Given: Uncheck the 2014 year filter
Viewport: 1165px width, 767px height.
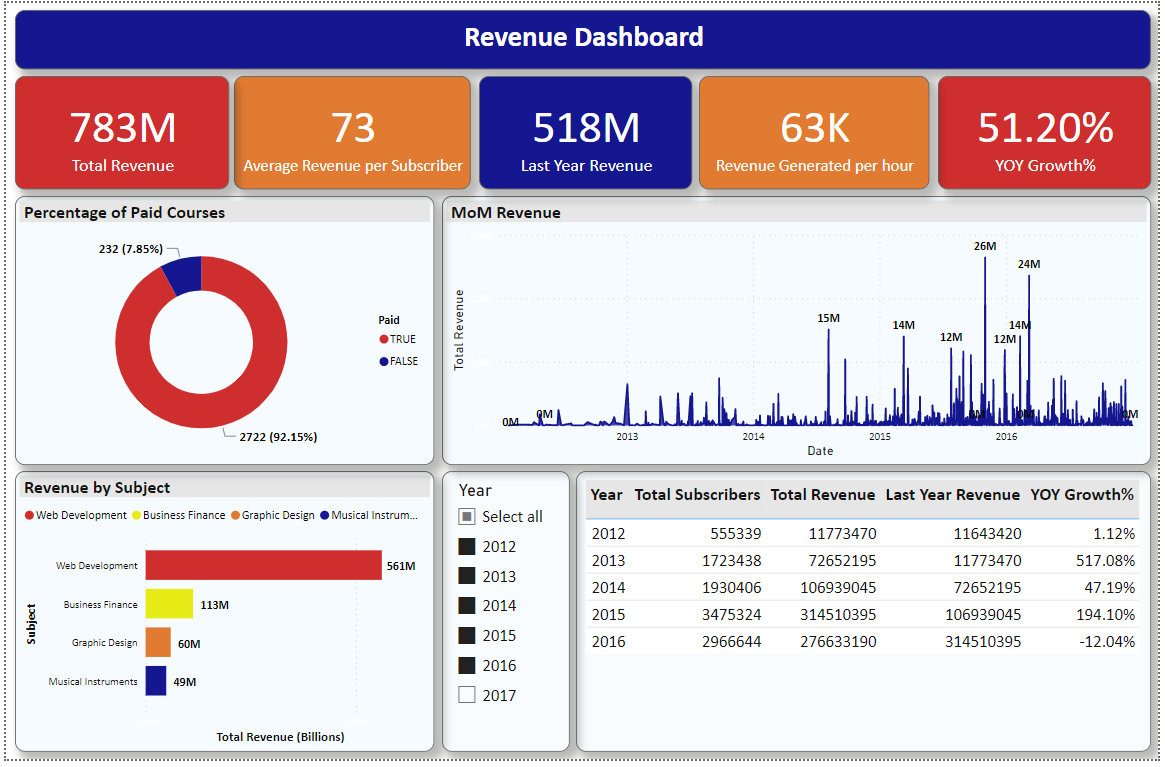Looking at the screenshot, I should point(467,606).
